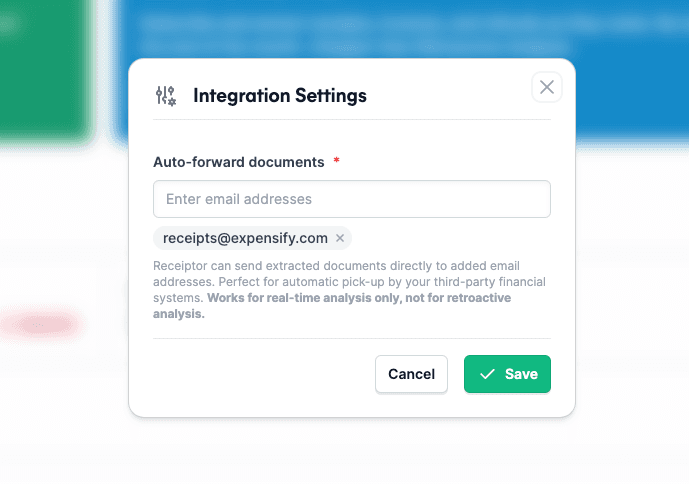Select the receipts@expensify.com chip text

[x=245, y=238]
